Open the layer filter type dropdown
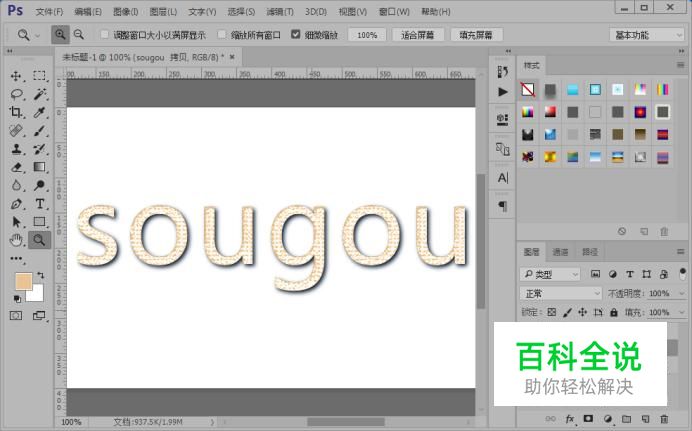This screenshot has height=431, width=692. tap(550, 274)
